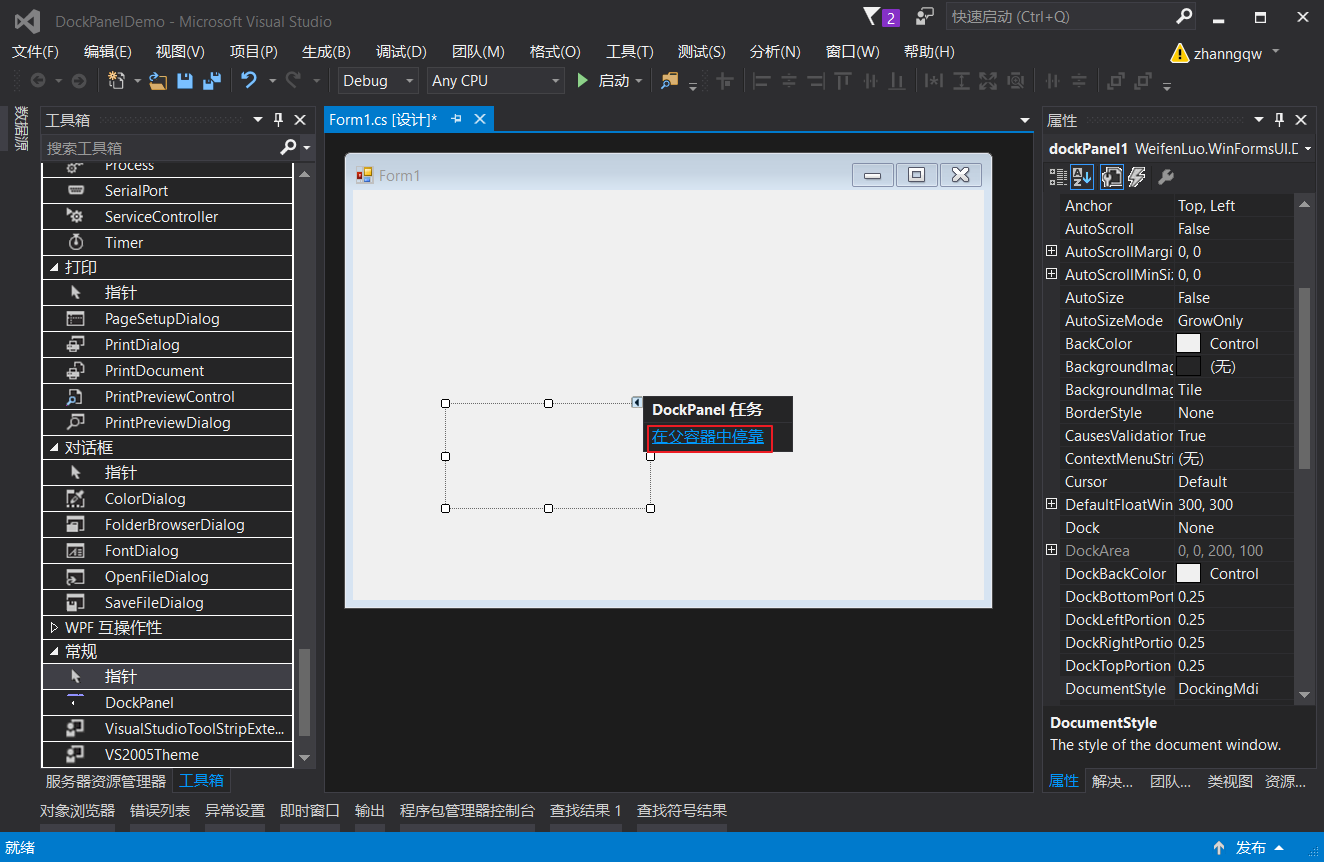Open the Start button dropdown arrow

click(640, 81)
